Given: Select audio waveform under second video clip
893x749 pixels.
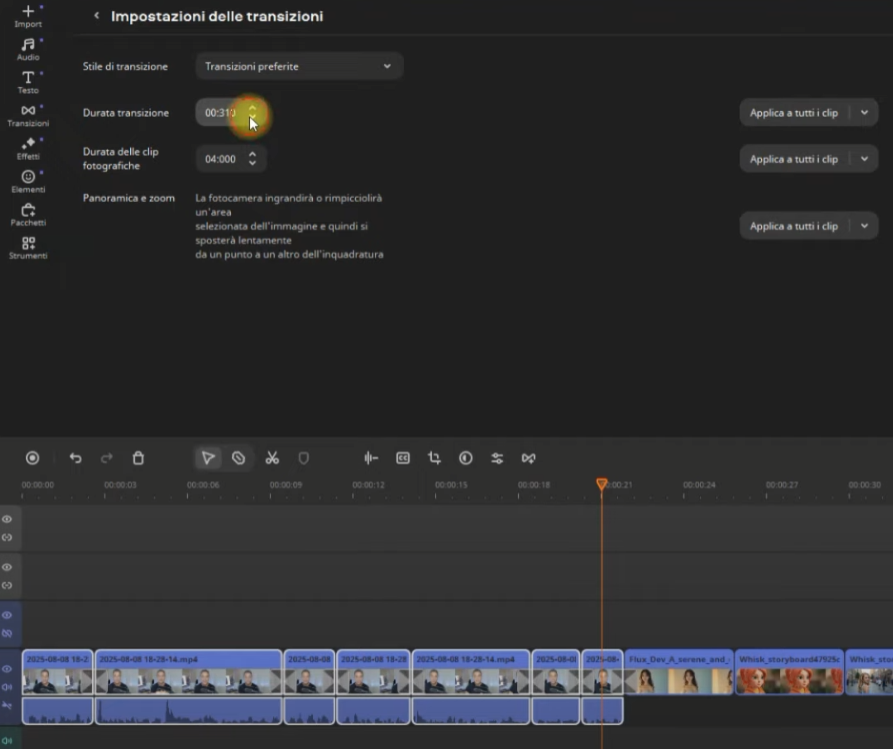Looking at the screenshot, I should click(189, 711).
